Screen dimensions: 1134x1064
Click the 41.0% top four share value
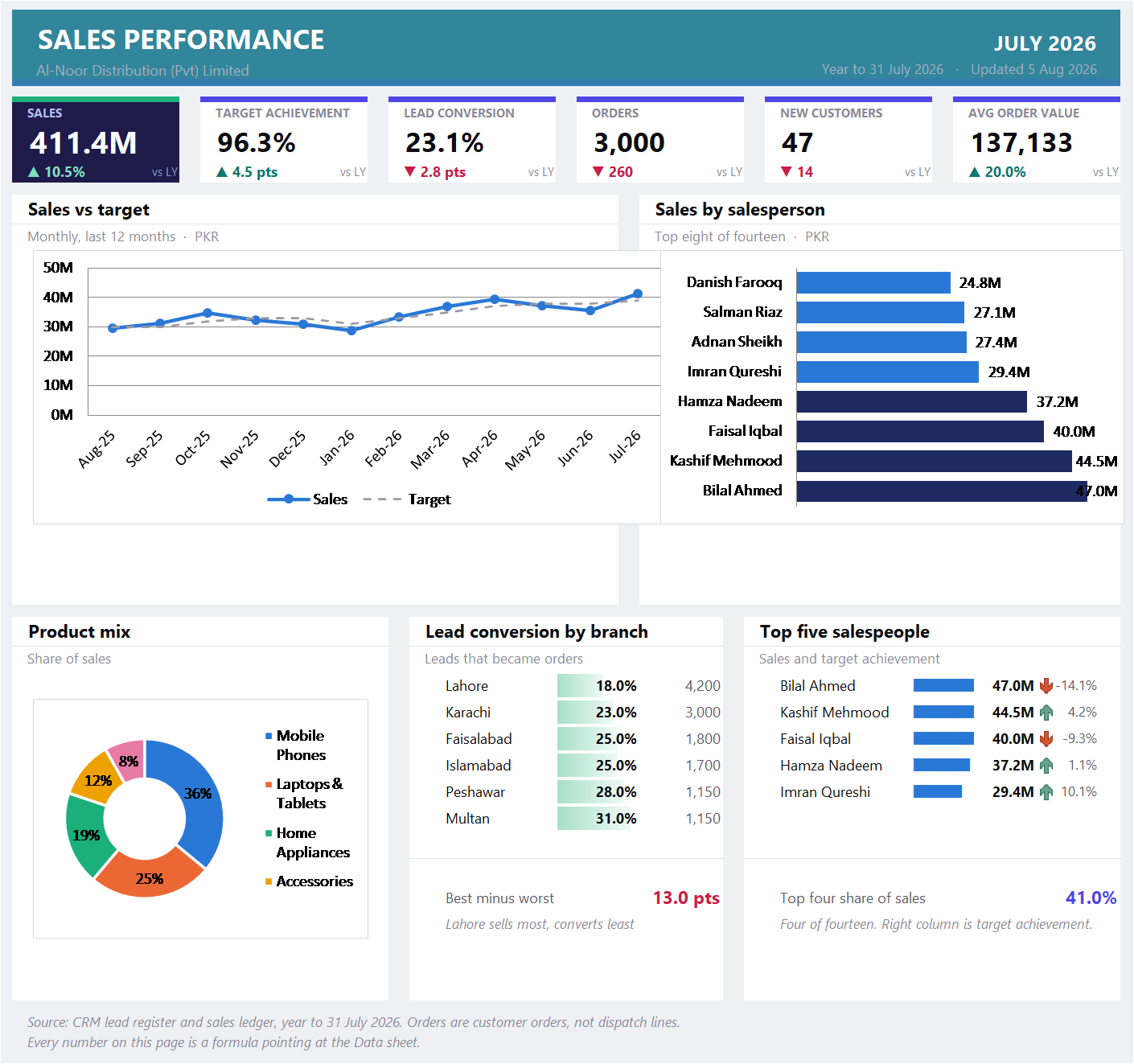coord(1091,898)
